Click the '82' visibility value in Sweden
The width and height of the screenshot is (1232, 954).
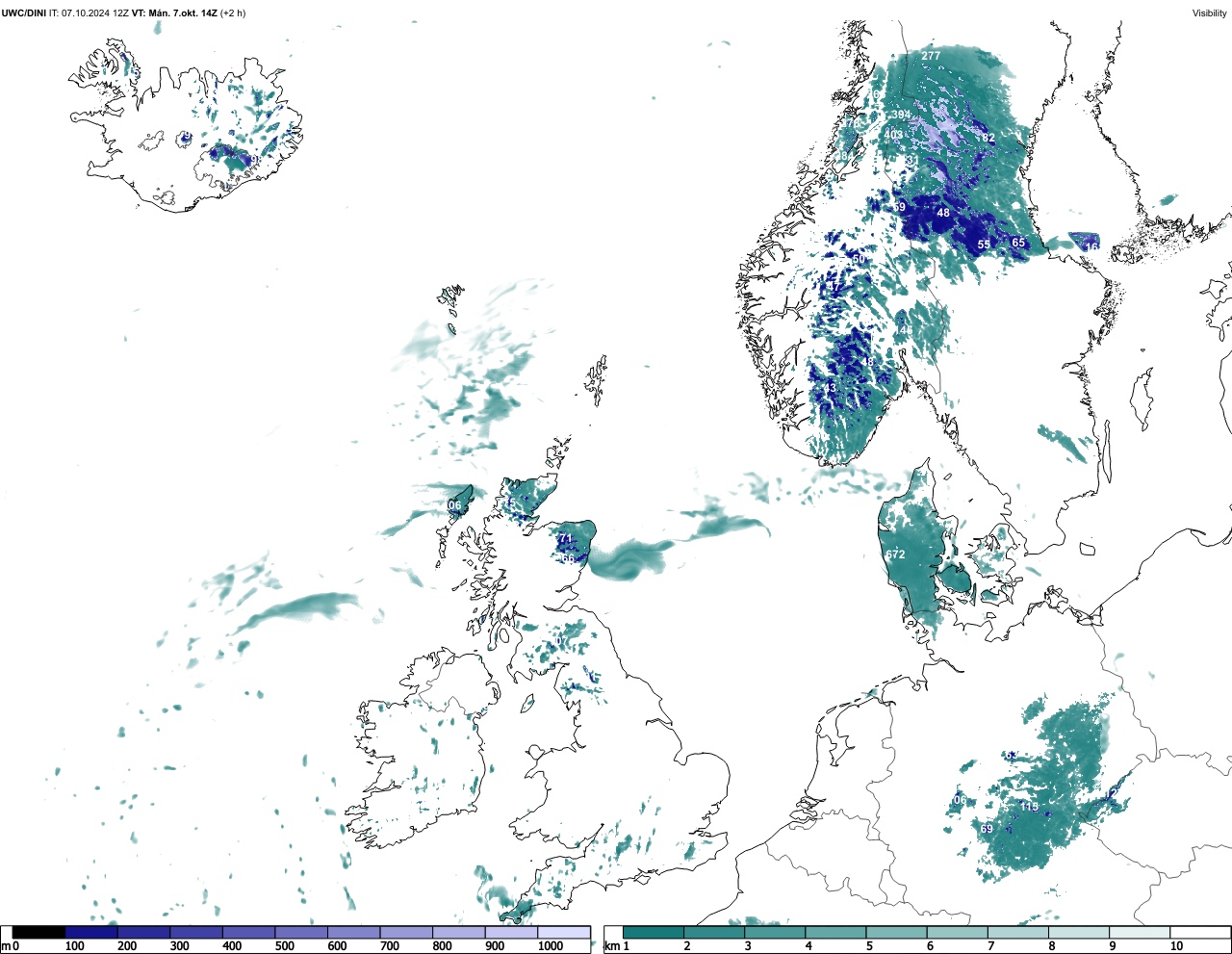(x=988, y=138)
